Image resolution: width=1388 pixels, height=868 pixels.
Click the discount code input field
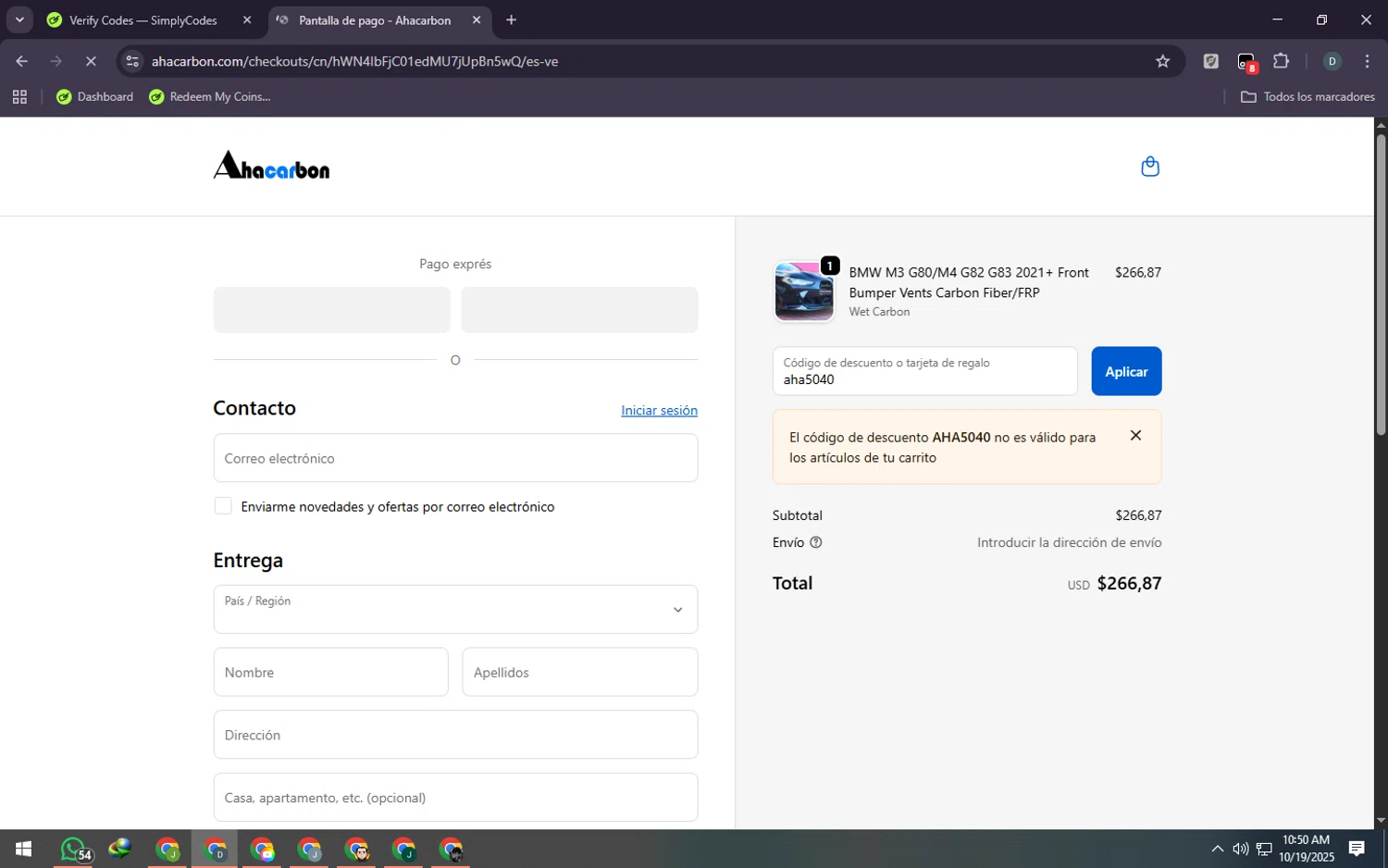coord(925,371)
